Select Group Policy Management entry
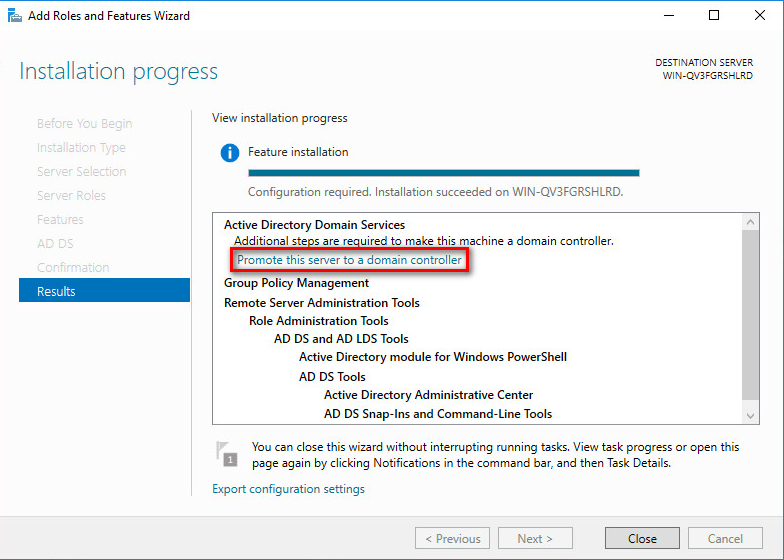 [296, 283]
